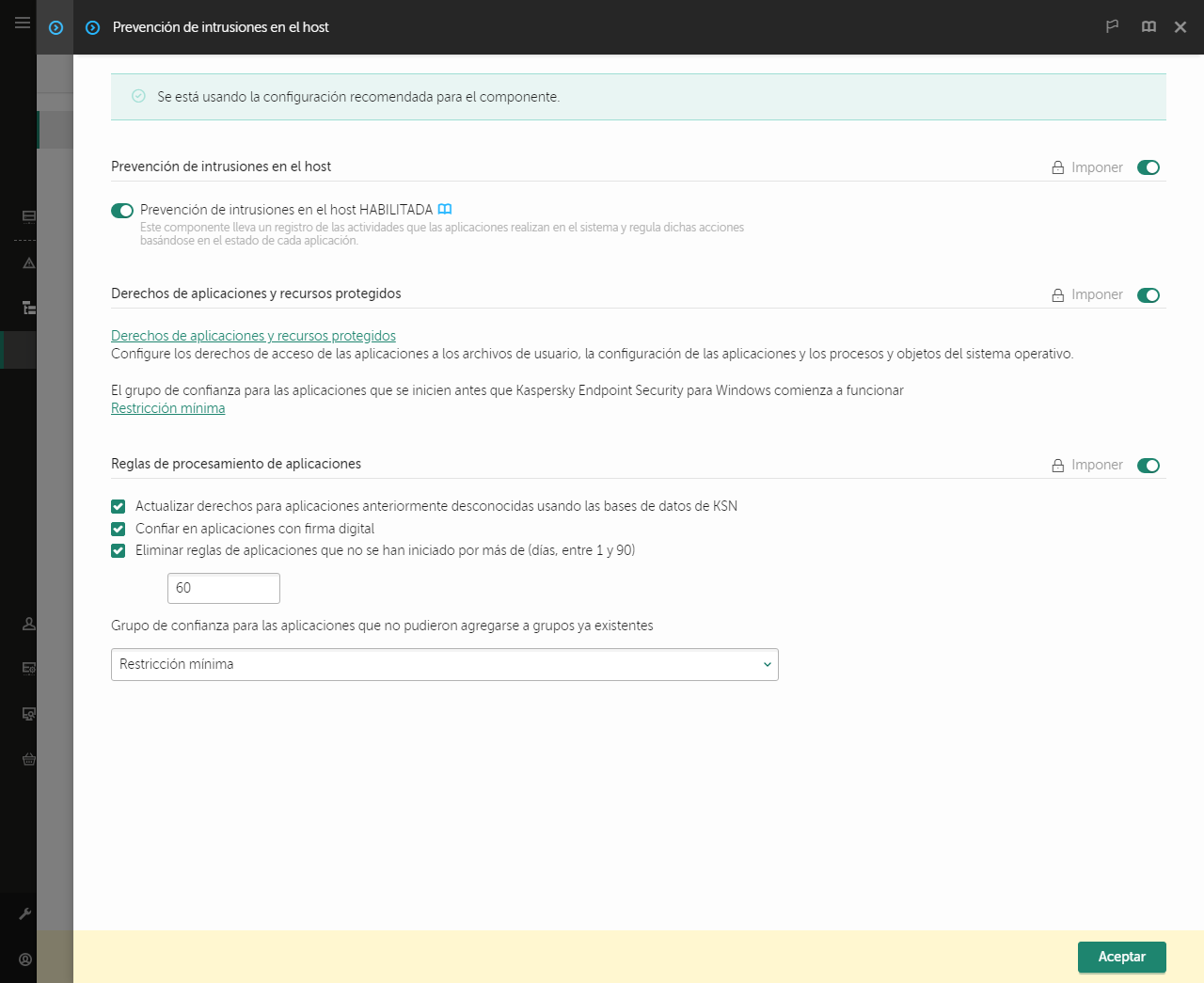This screenshot has height=983, width=1204.
Task: Open help next to Prevención de intrusiones HABILITADA
Action: pos(445,209)
